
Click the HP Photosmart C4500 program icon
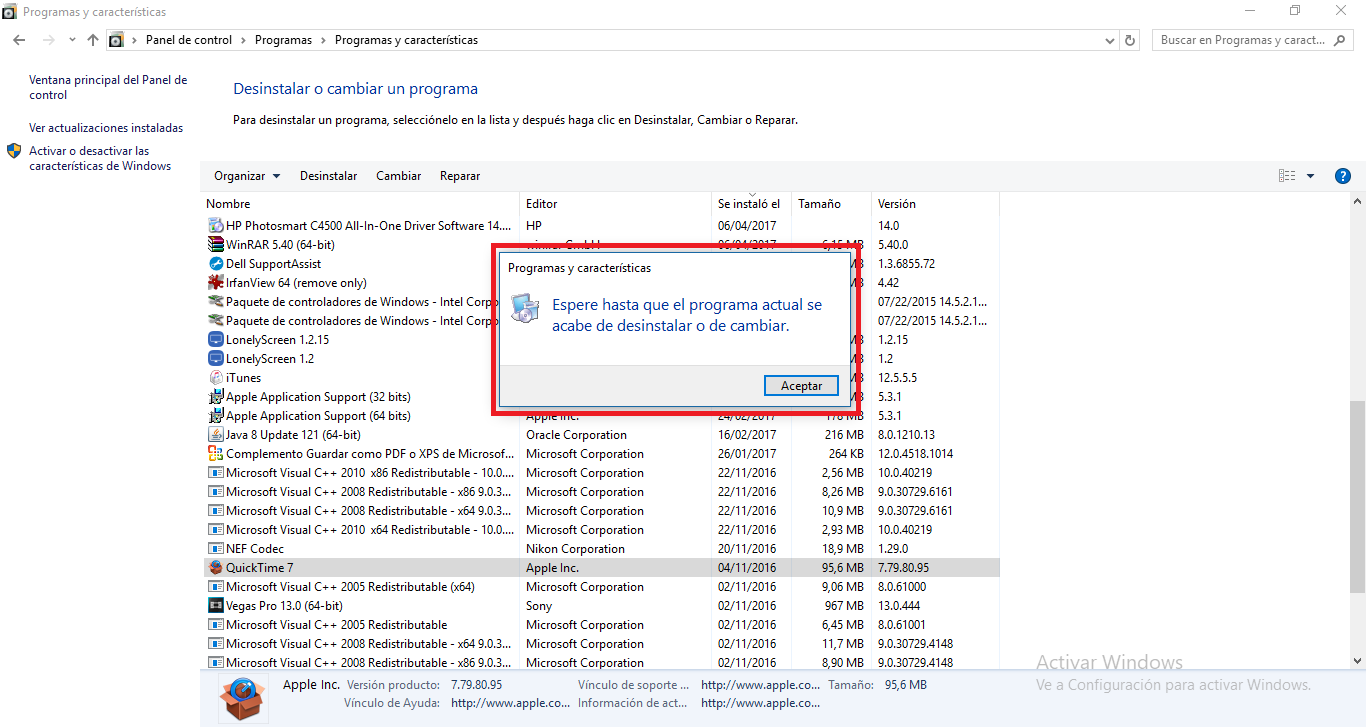point(215,226)
